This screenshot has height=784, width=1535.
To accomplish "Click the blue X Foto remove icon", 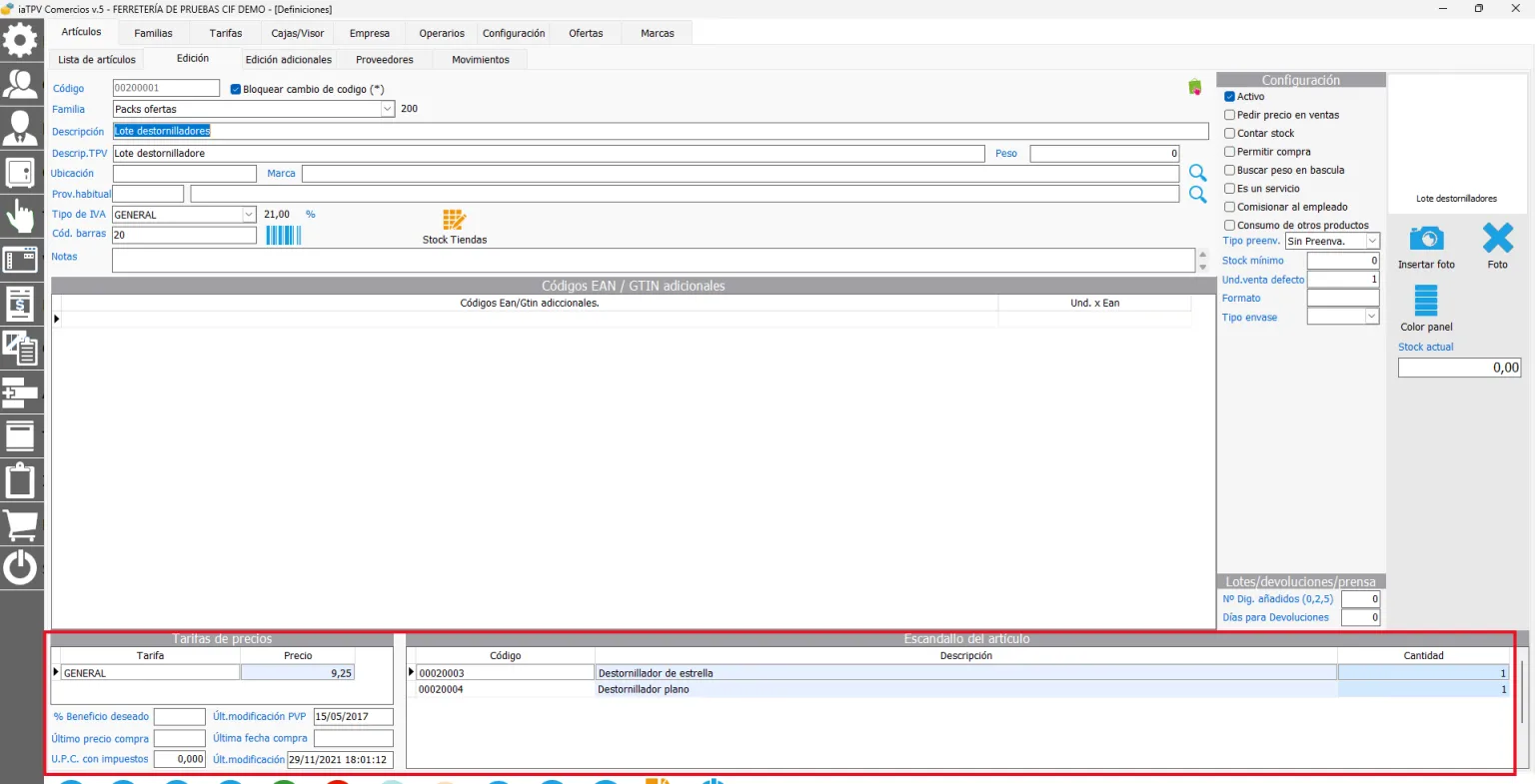I will [x=1497, y=238].
